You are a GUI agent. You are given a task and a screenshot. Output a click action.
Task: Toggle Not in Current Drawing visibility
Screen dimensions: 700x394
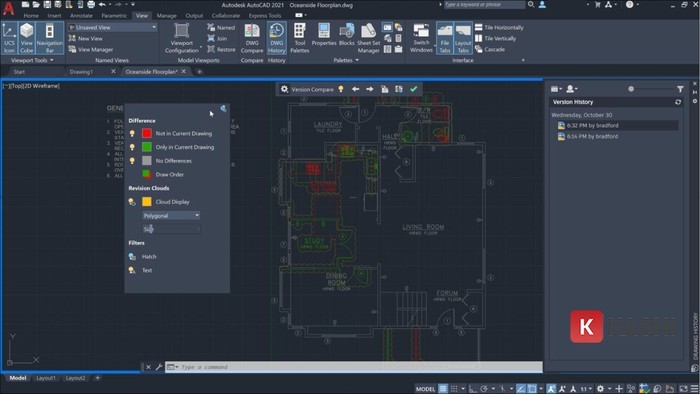click(x=132, y=133)
